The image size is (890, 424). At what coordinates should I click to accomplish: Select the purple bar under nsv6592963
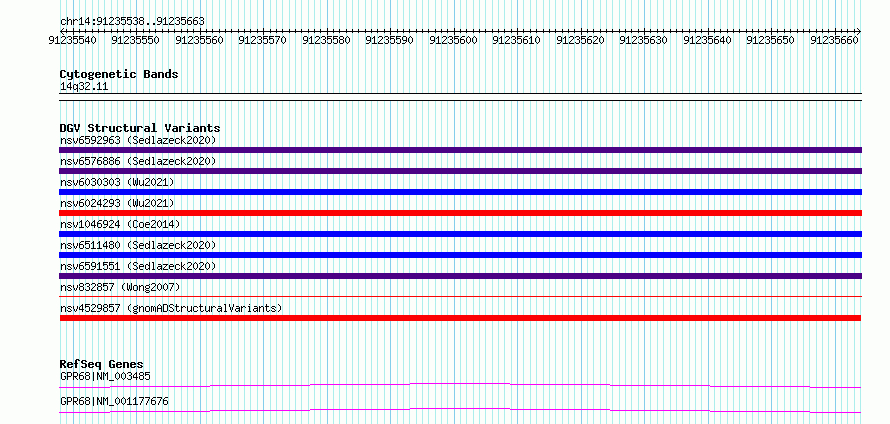tap(460, 150)
